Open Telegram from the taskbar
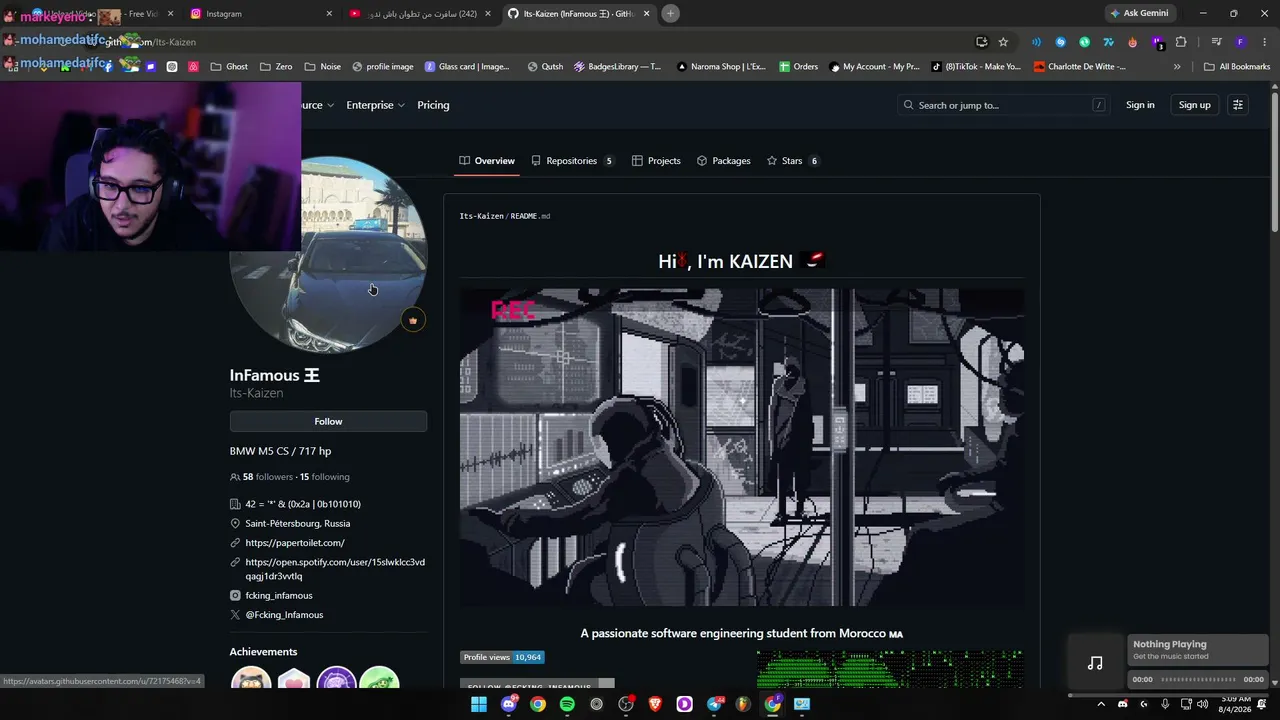Viewport: 1280px width, 720px height. pyautogui.click(x=714, y=705)
